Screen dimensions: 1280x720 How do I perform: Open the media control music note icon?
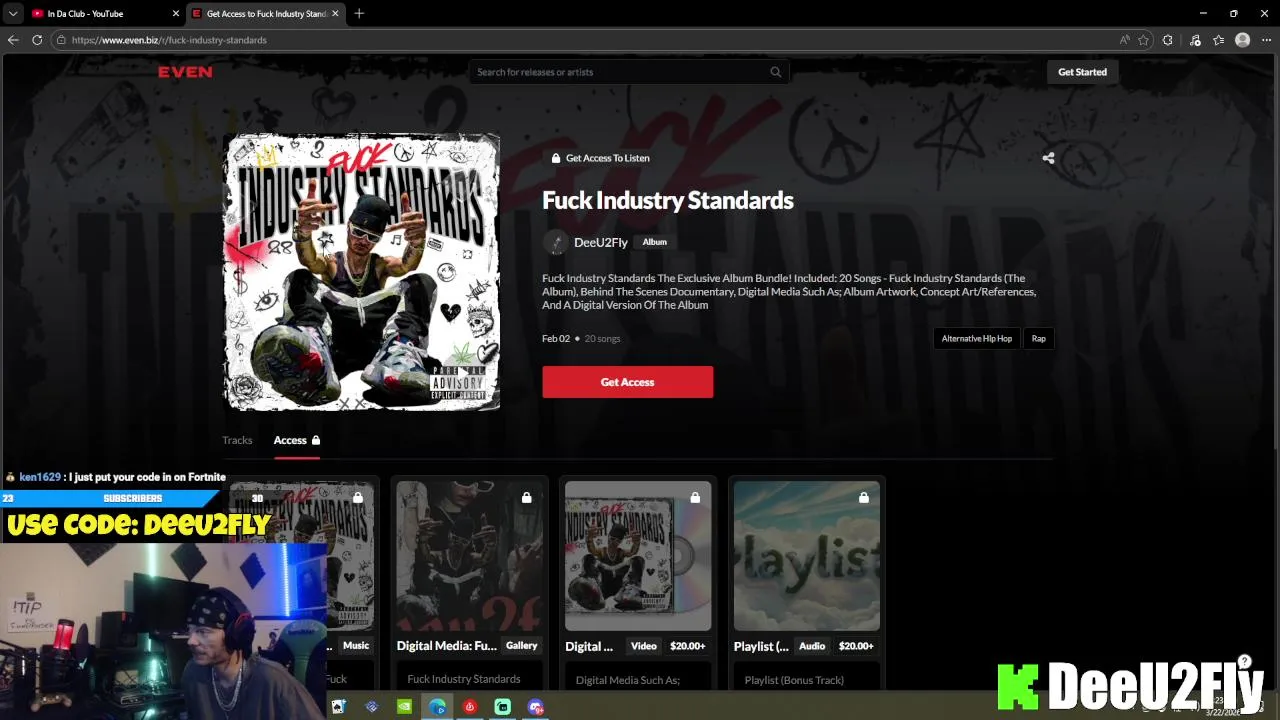1195,40
